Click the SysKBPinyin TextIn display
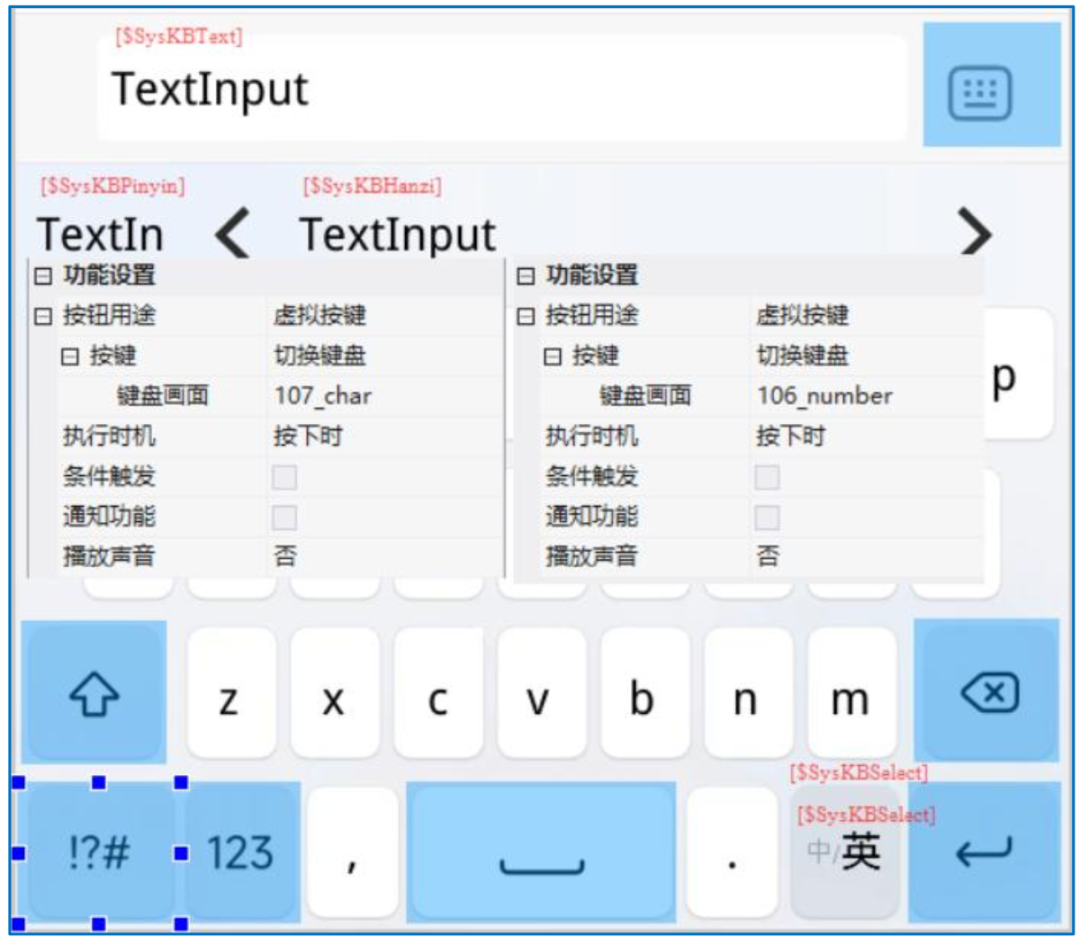This screenshot has width=1080, height=937. pyautogui.click(x=101, y=234)
